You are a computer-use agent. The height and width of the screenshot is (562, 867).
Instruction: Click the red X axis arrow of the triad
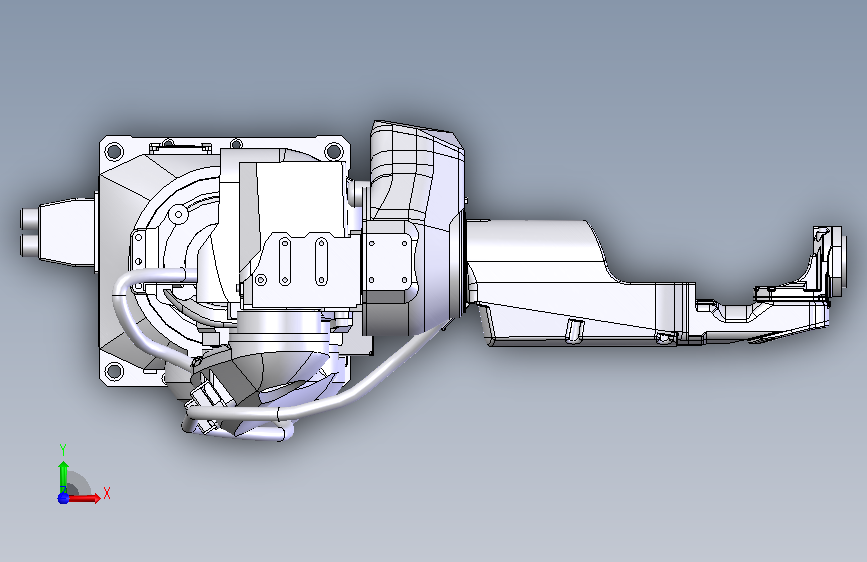[x=84, y=498]
